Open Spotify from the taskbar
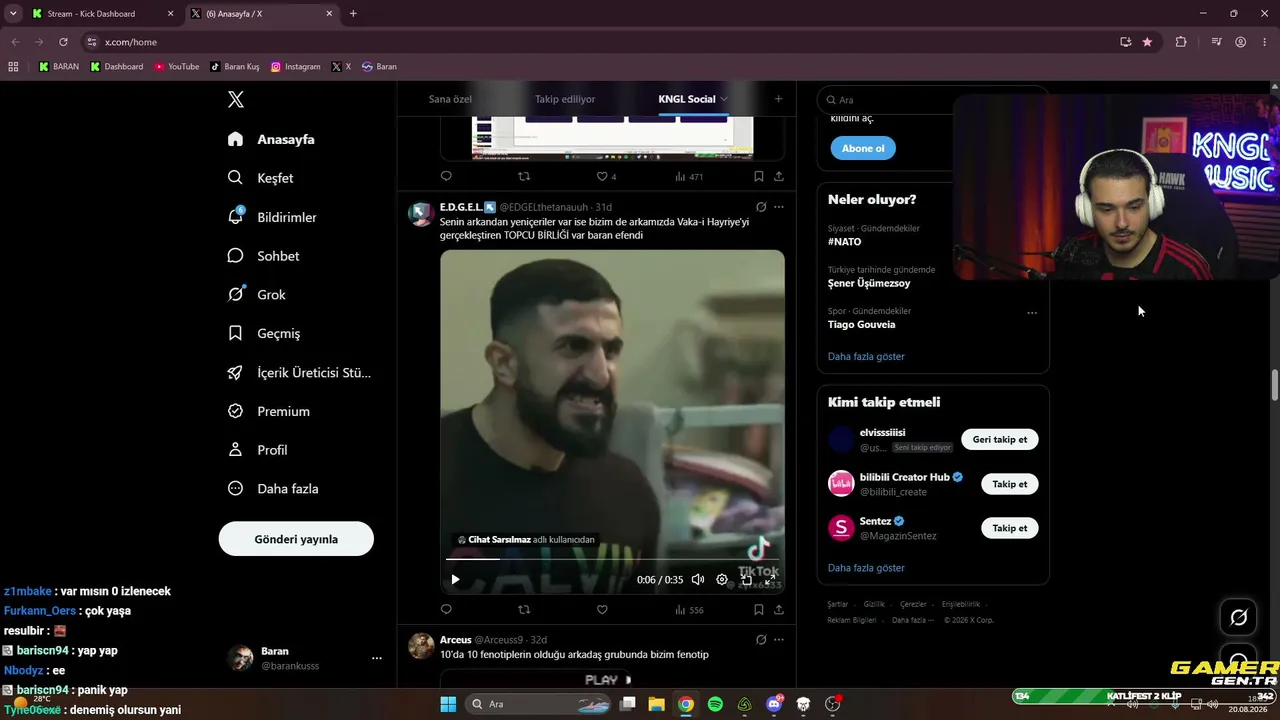Viewport: 1280px width, 720px height. coord(715,704)
